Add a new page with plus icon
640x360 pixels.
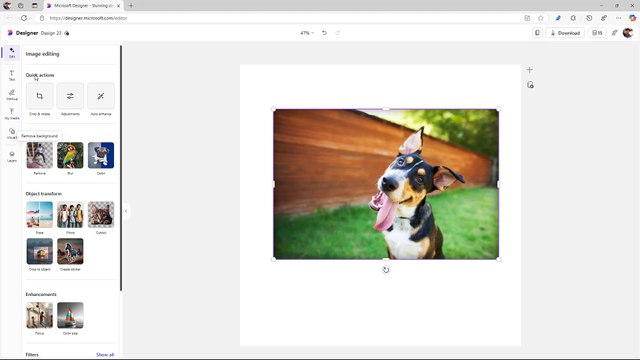(x=529, y=70)
